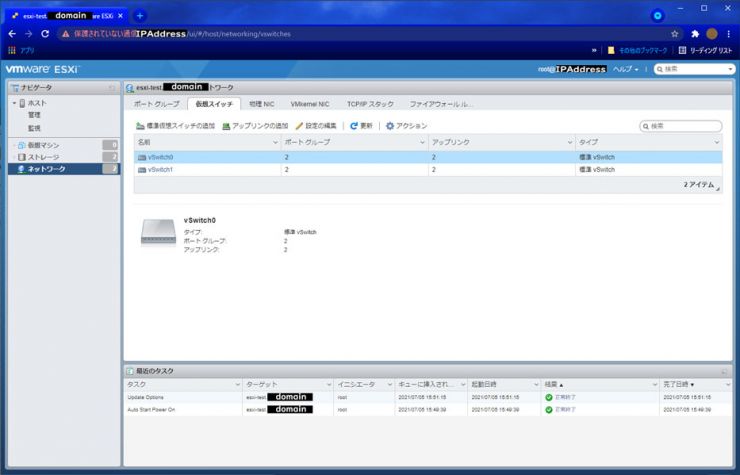Open ストレージ in the navigator
Viewport: 740px width, 475px height.
tap(43, 157)
